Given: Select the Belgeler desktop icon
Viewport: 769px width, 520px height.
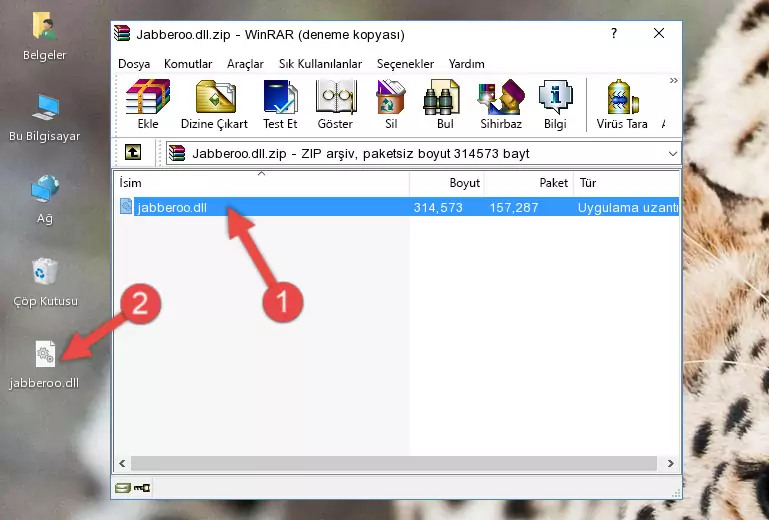Looking at the screenshot, I should point(45,37).
